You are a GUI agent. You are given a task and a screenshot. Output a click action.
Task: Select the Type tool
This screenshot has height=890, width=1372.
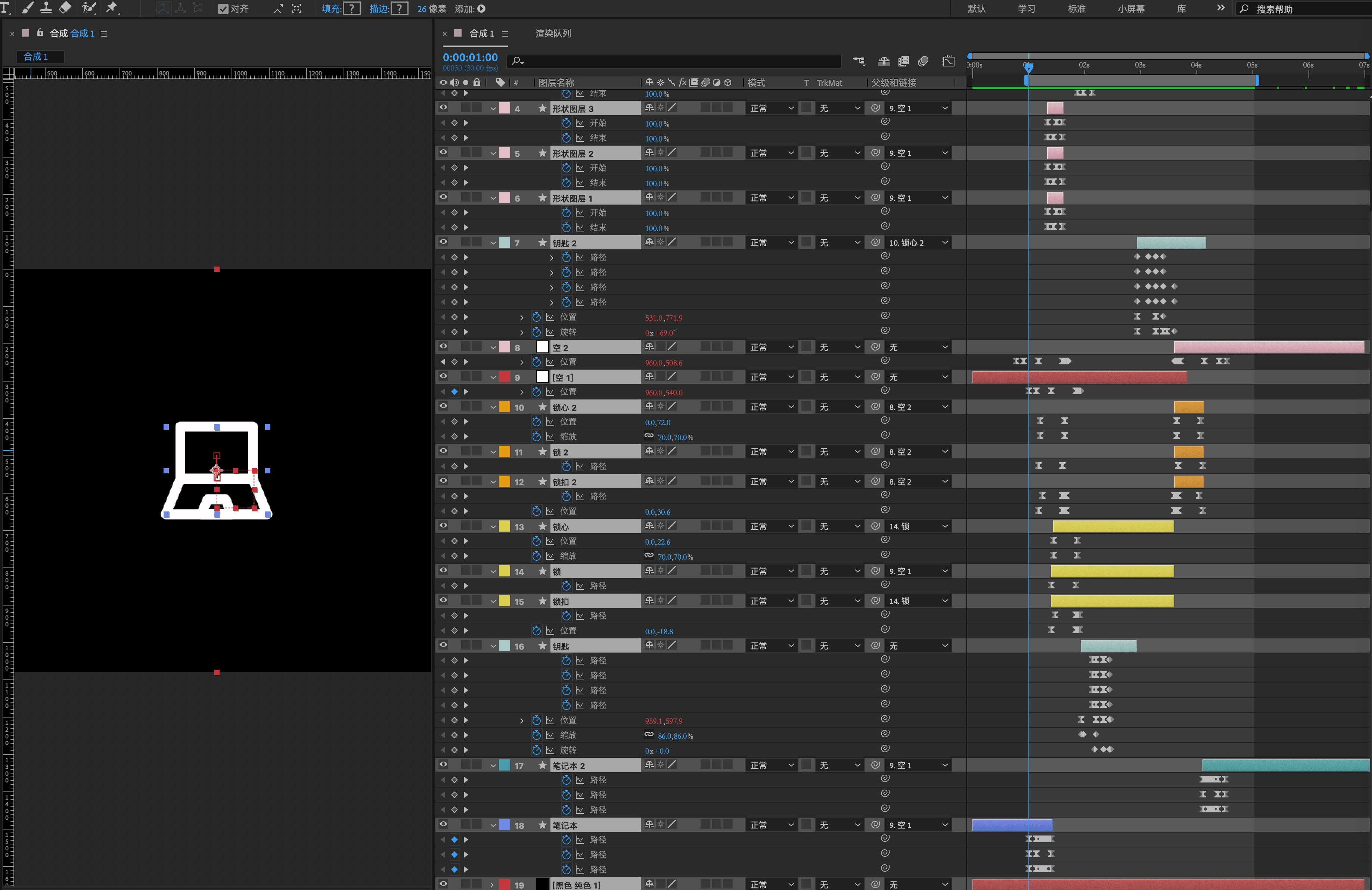point(6,7)
